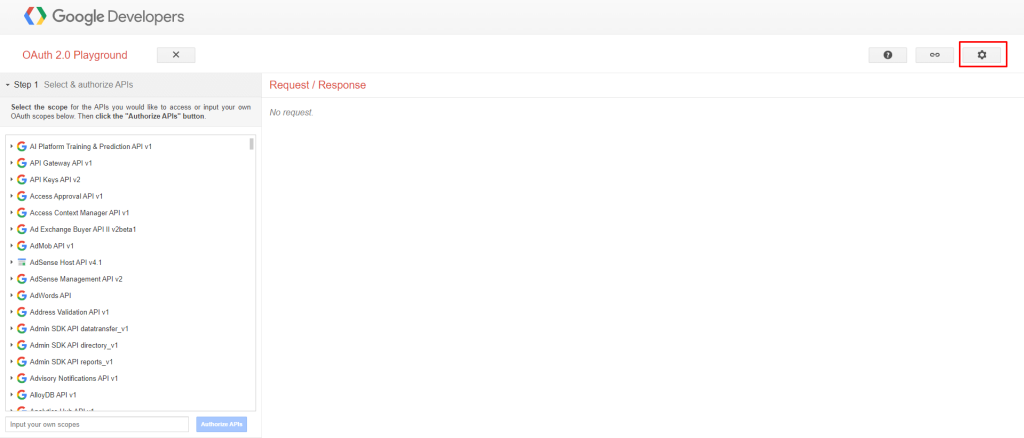The image size is (1024, 438).
Task: Select AdSense Management API v2
Action: point(76,279)
